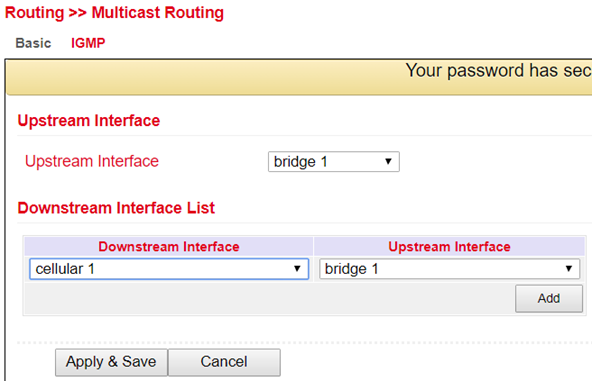This screenshot has width=592, height=381.
Task: Open the bridge 1 dropdown in the table row
Action: tap(450, 269)
